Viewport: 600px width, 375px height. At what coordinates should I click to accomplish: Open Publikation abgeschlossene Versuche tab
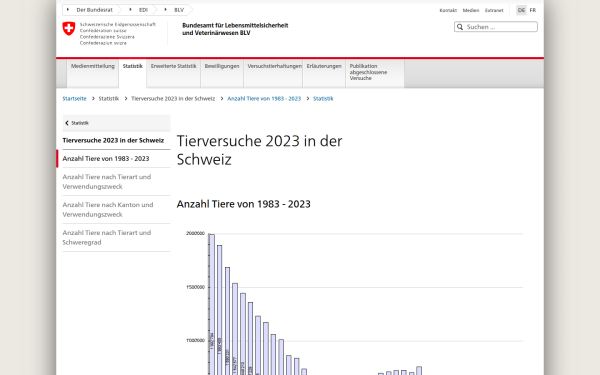(x=375, y=73)
